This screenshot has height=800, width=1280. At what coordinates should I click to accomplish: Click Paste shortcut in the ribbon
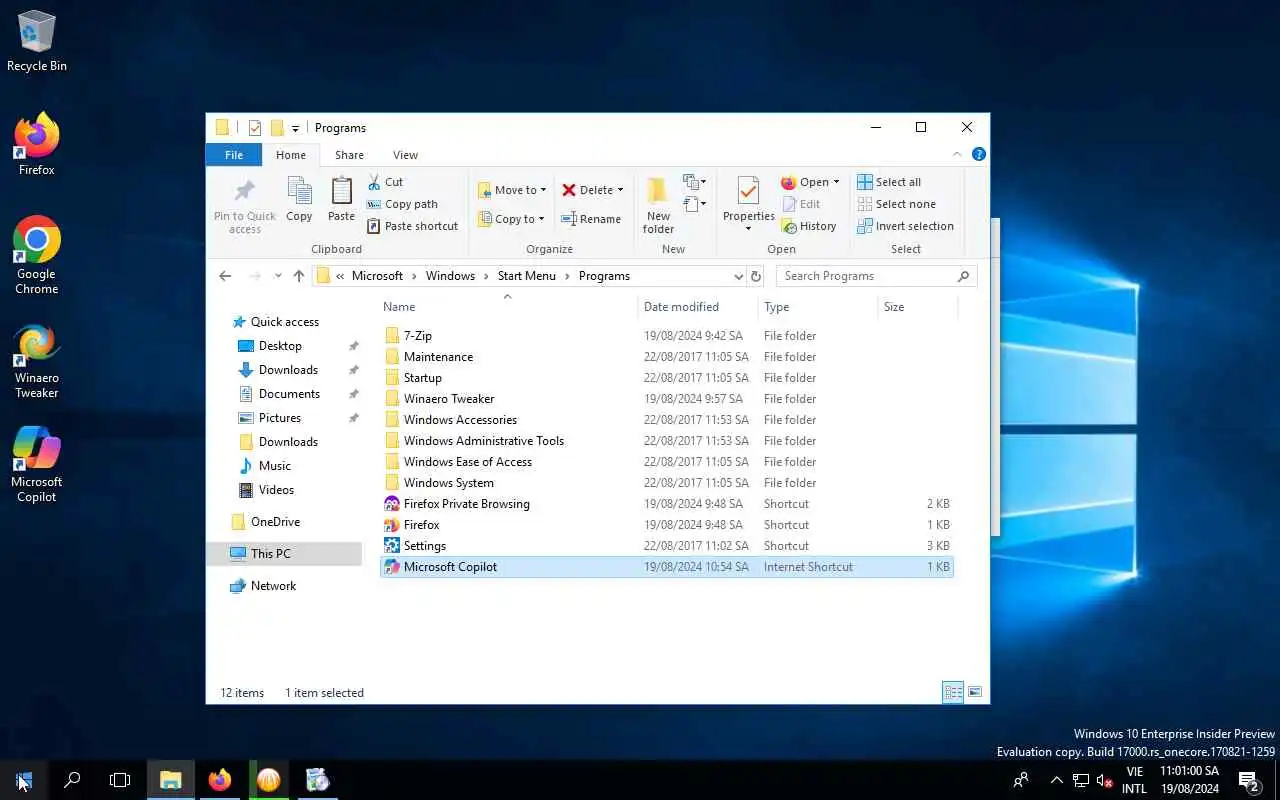412,226
